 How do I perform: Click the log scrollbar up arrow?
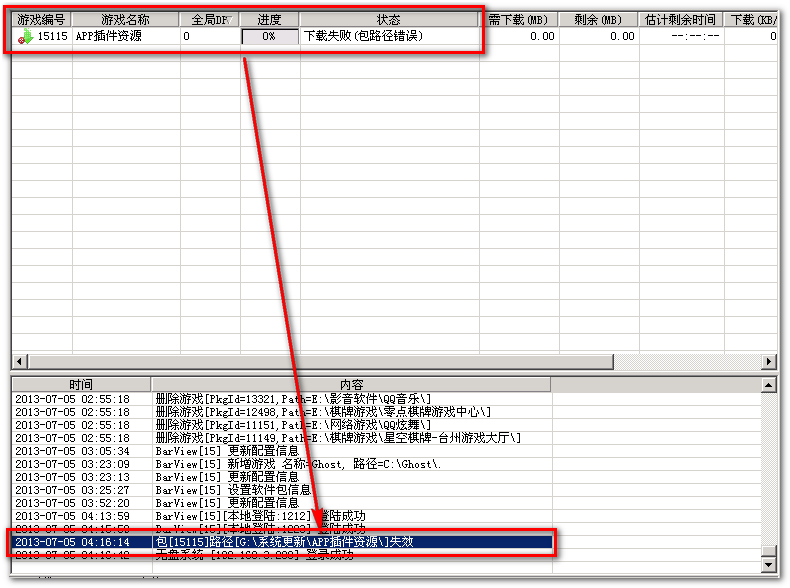pos(768,385)
